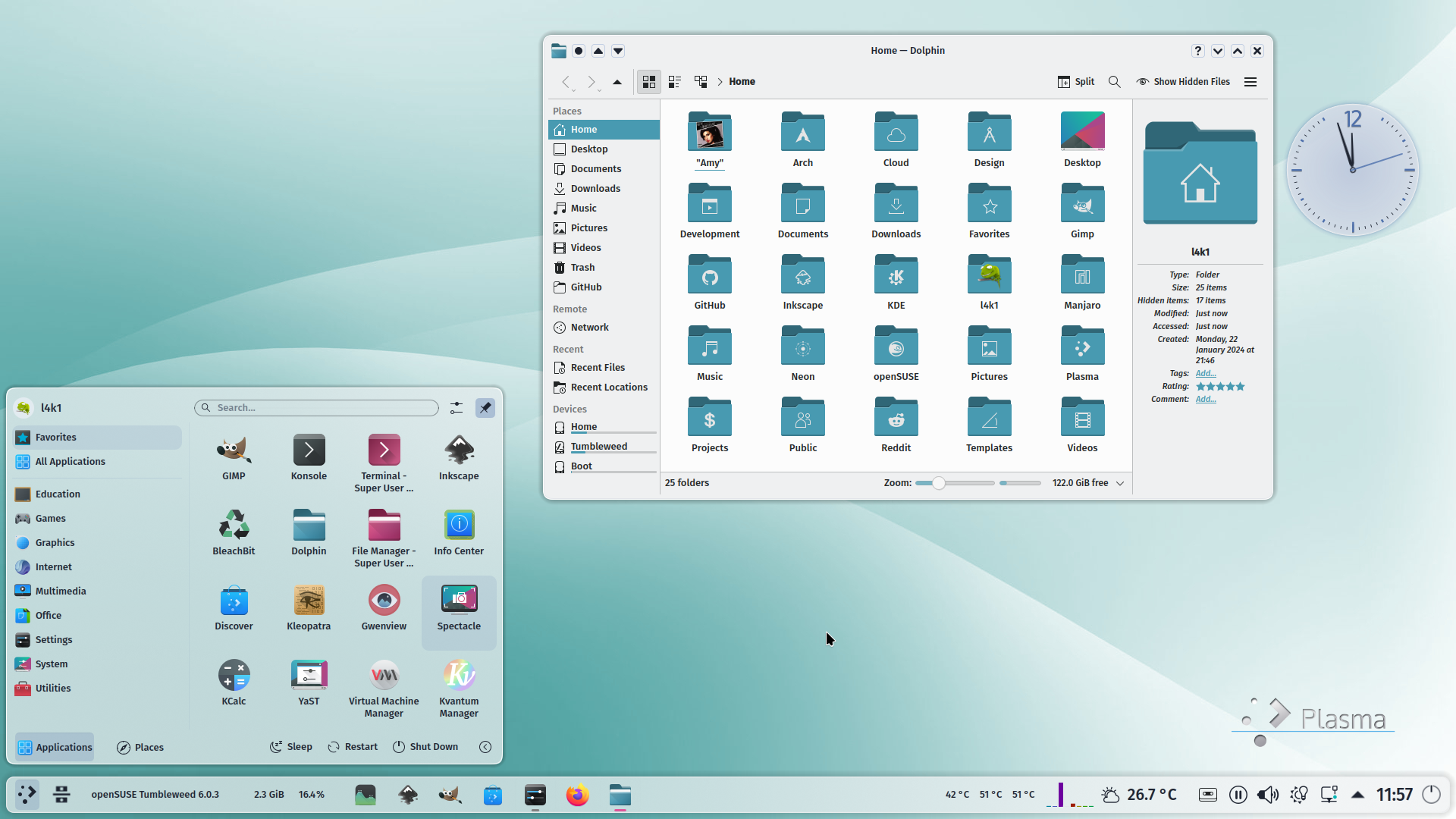Expand hidden system tray icons arrow
The height and width of the screenshot is (819, 1456).
(1358, 795)
